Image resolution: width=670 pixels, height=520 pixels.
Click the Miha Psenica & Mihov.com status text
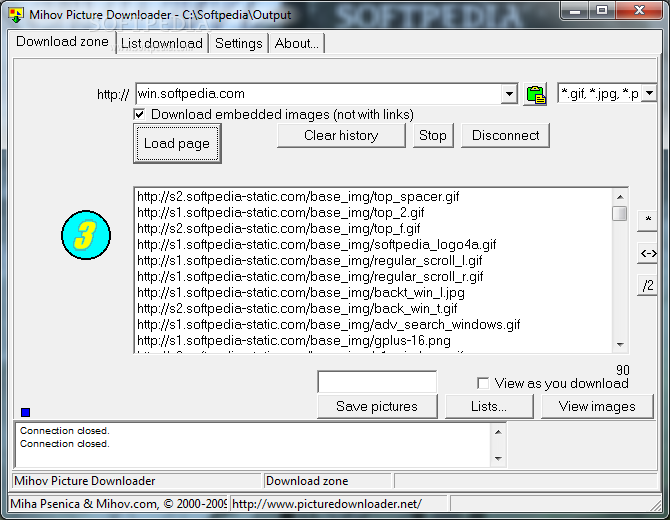pyautogui.click(x=118, y=504)
